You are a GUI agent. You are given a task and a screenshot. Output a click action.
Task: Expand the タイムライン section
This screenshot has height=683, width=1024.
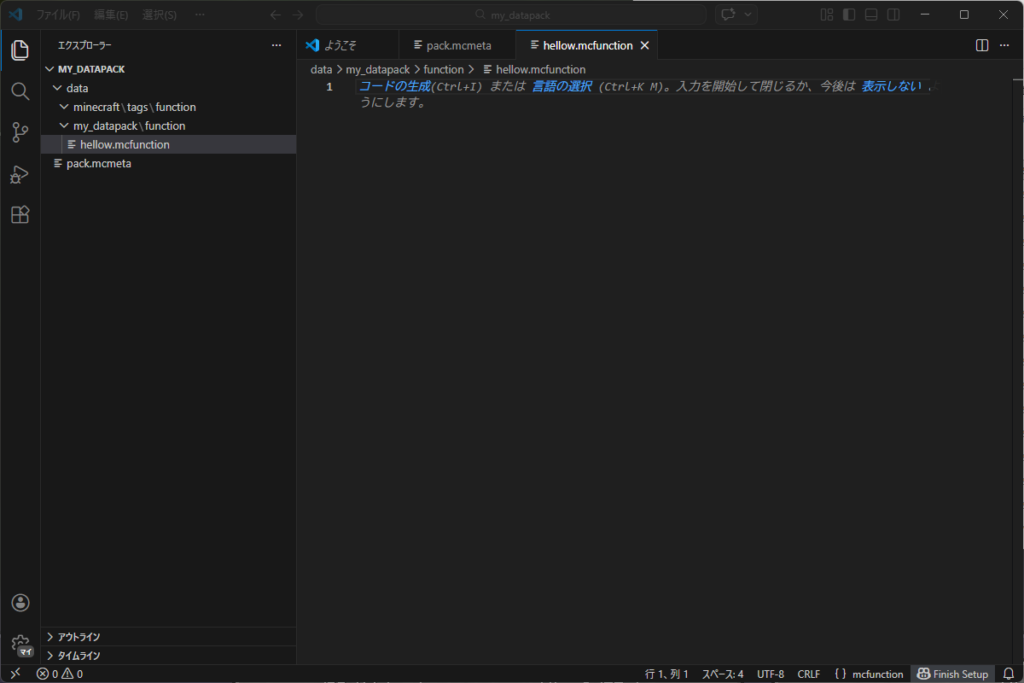click(80, 655)
